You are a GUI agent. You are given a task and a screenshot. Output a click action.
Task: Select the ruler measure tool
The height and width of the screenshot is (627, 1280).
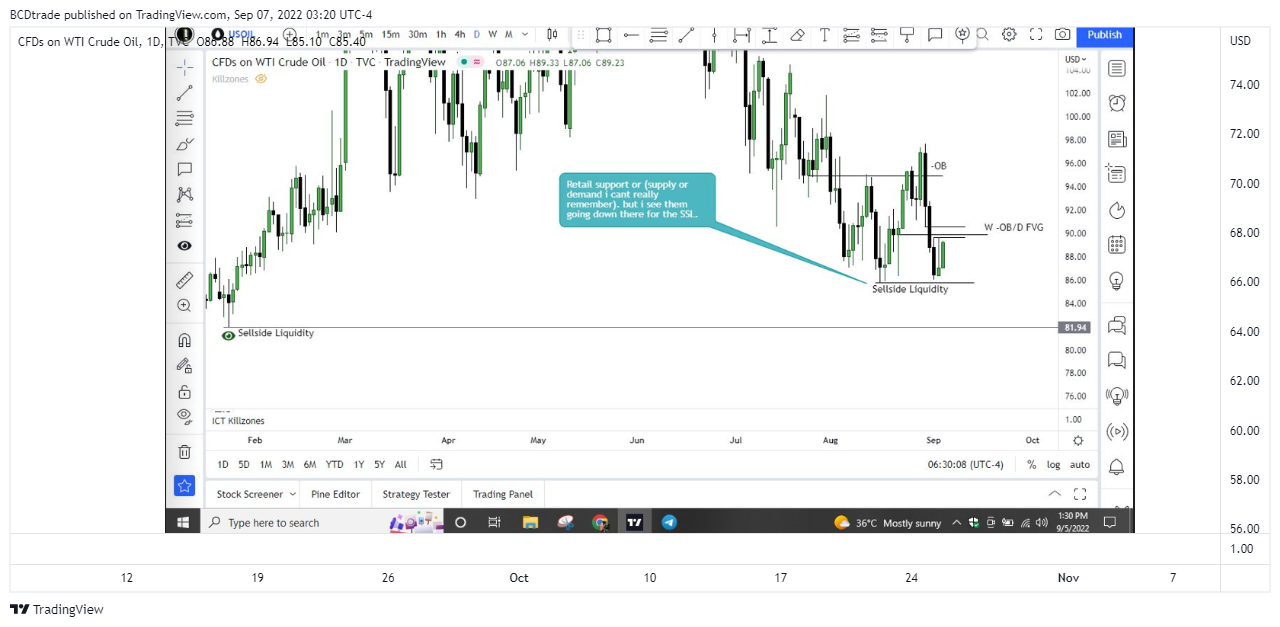coord(185,280)
